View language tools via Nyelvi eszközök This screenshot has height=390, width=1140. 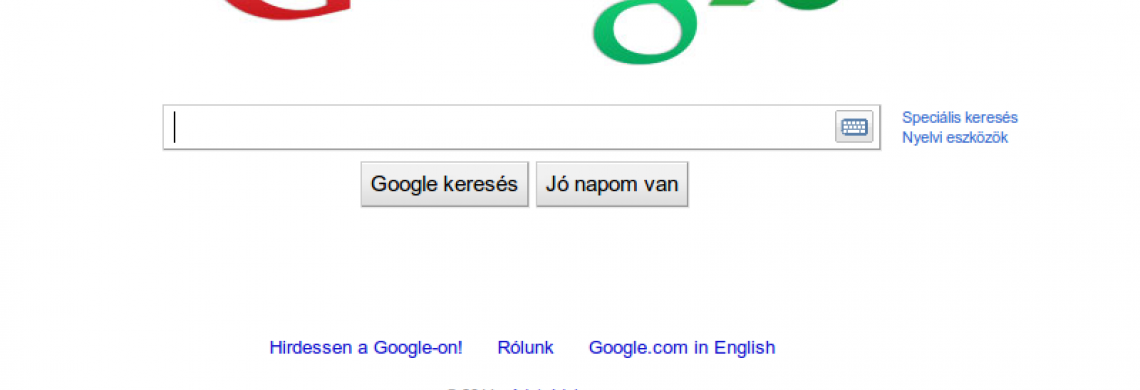[955, 138]
